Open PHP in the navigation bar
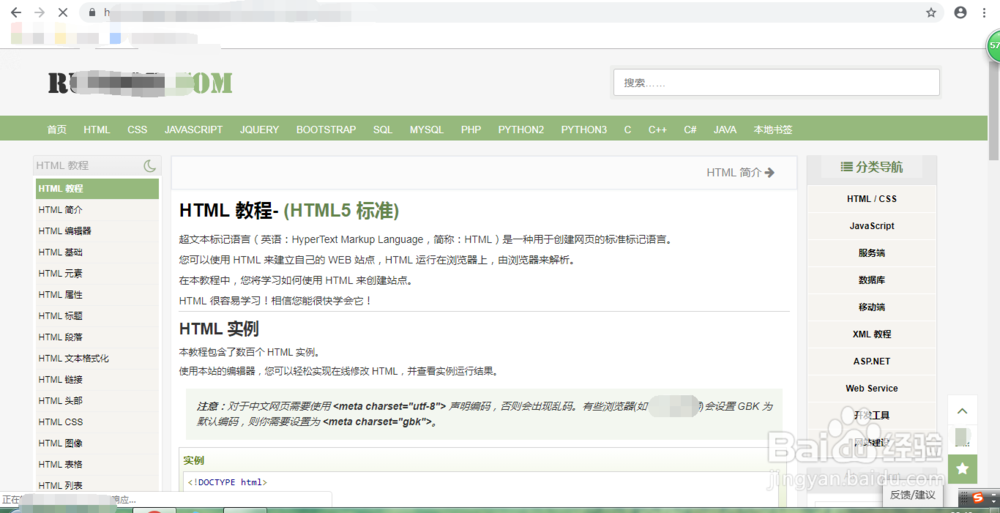Viewport: 1000px width, 513px height. pyautogui.click(x=471, y=130)
